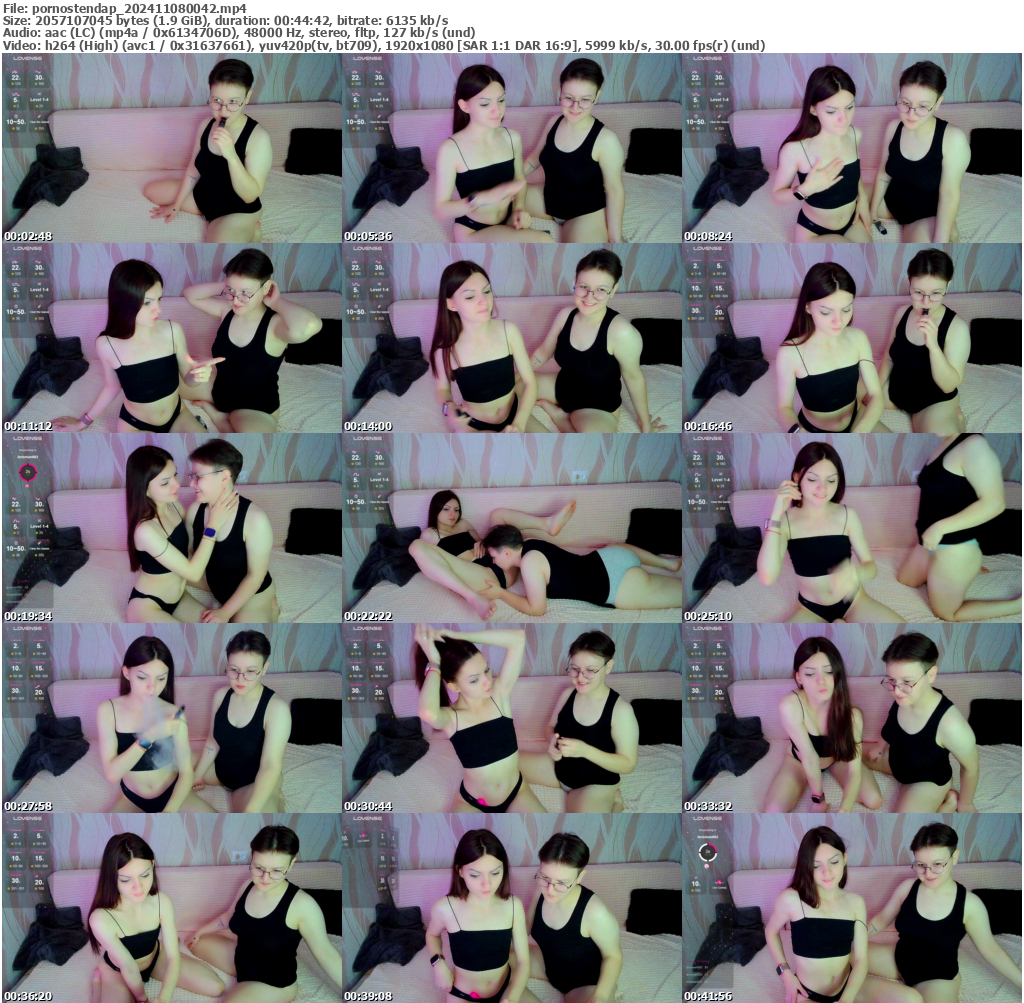This screenshot has width=1024, height=1003.
Task: Click the red target icon in the 00:19:34 frame
Action: [28, 470]
